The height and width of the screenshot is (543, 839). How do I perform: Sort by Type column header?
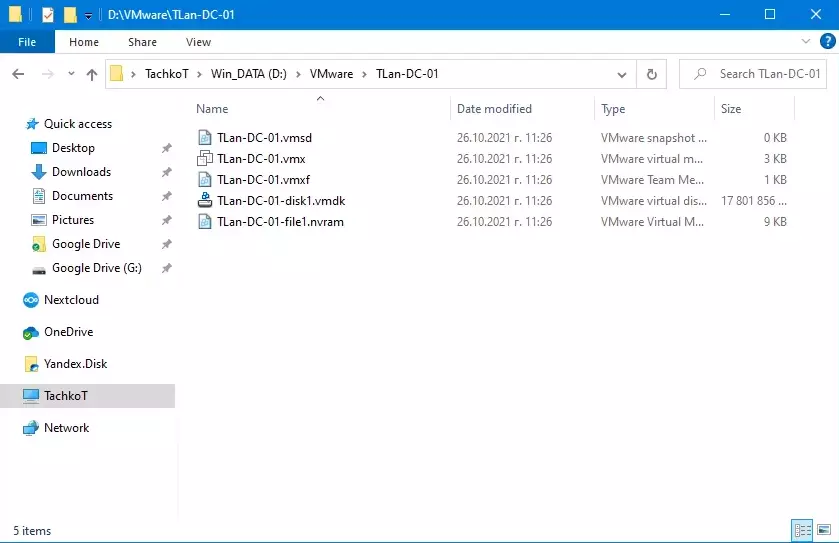(654, 109)
